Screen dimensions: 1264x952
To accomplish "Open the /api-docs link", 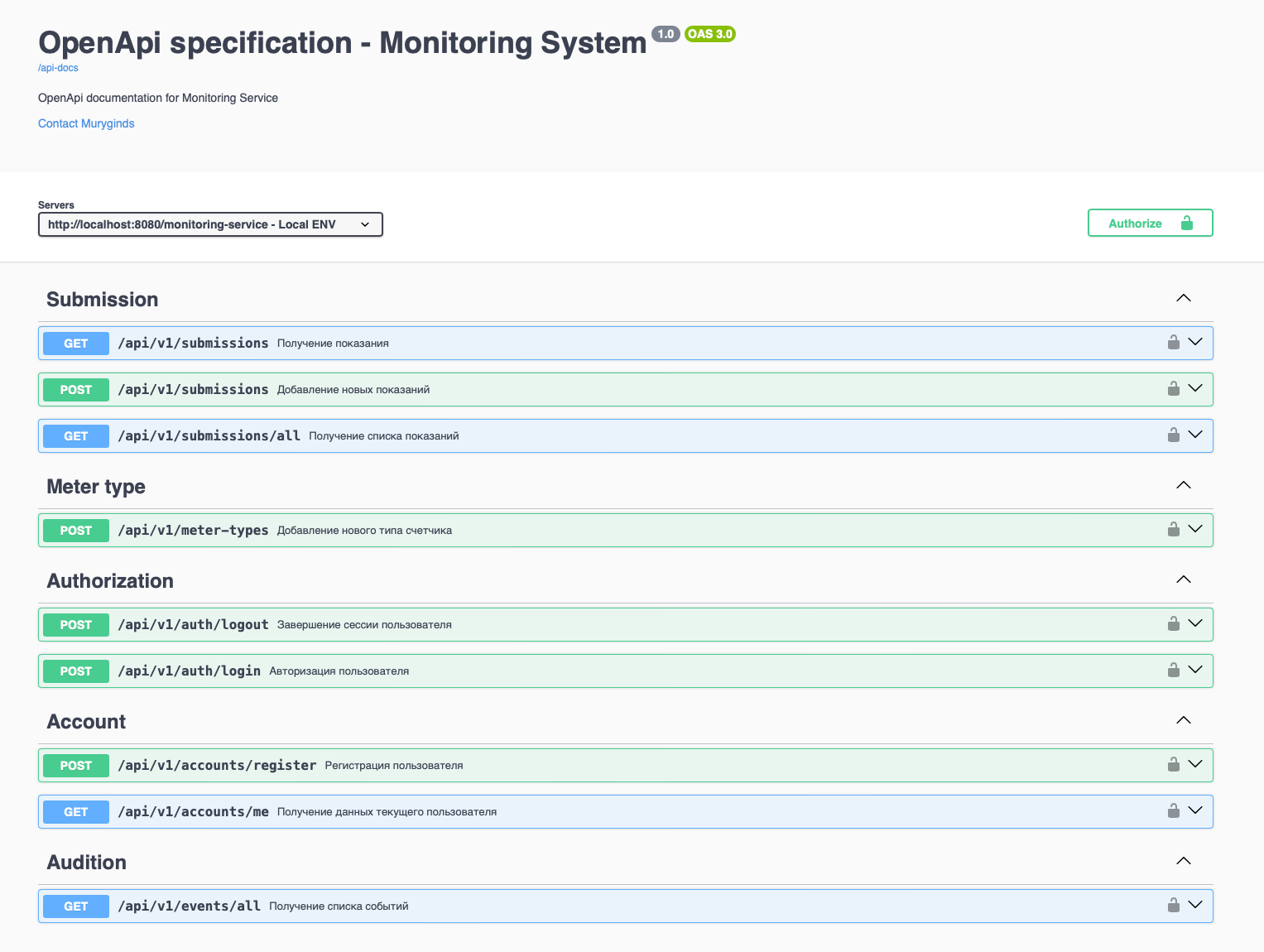I will 58,68.
